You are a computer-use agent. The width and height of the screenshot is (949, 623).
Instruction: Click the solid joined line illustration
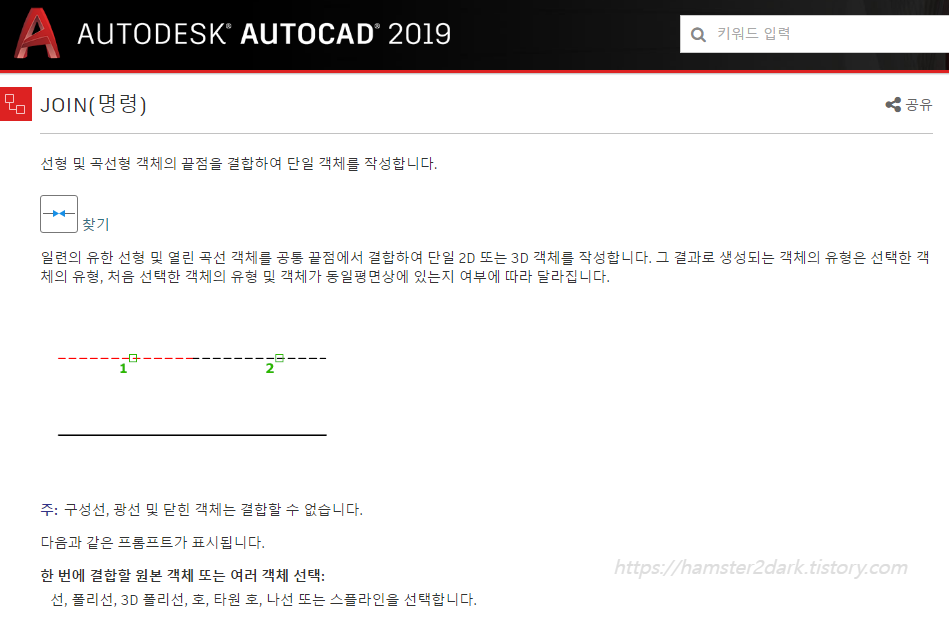[x=192, y=435]
